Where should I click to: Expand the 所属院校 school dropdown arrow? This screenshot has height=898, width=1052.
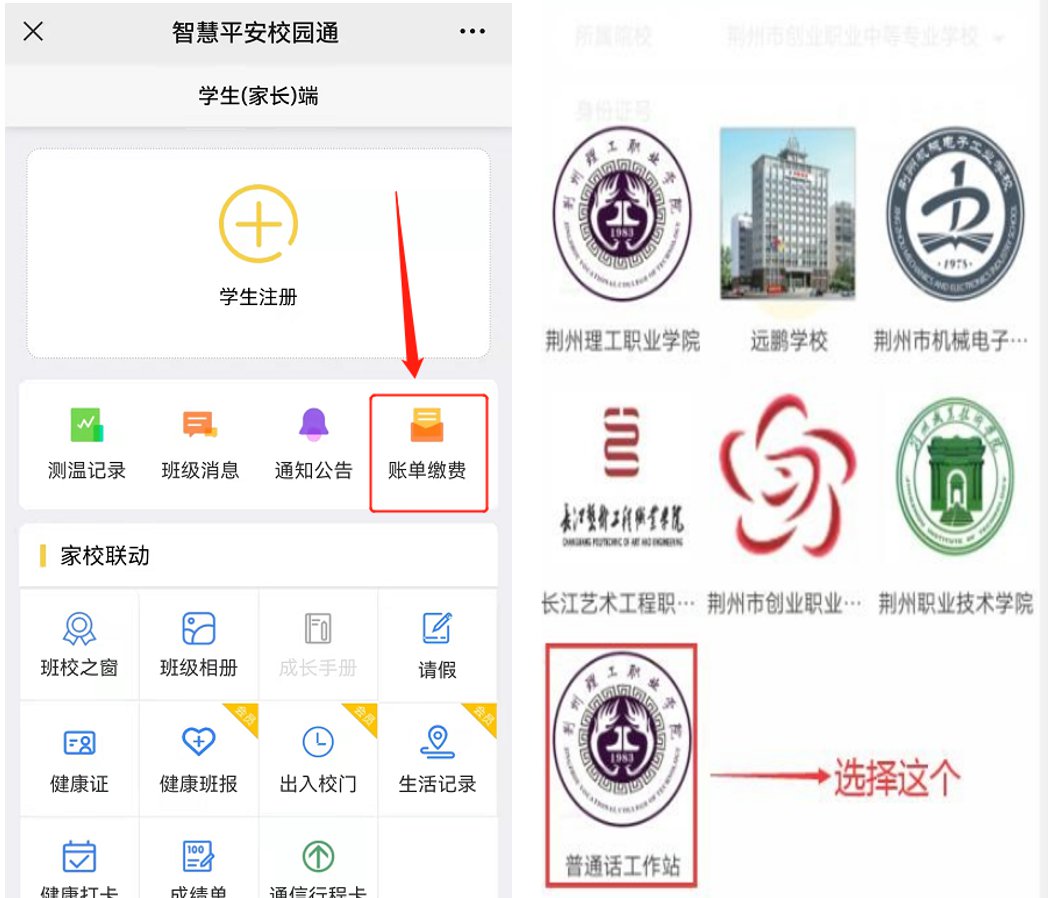pyautogui.click(x=1000, y=39)
